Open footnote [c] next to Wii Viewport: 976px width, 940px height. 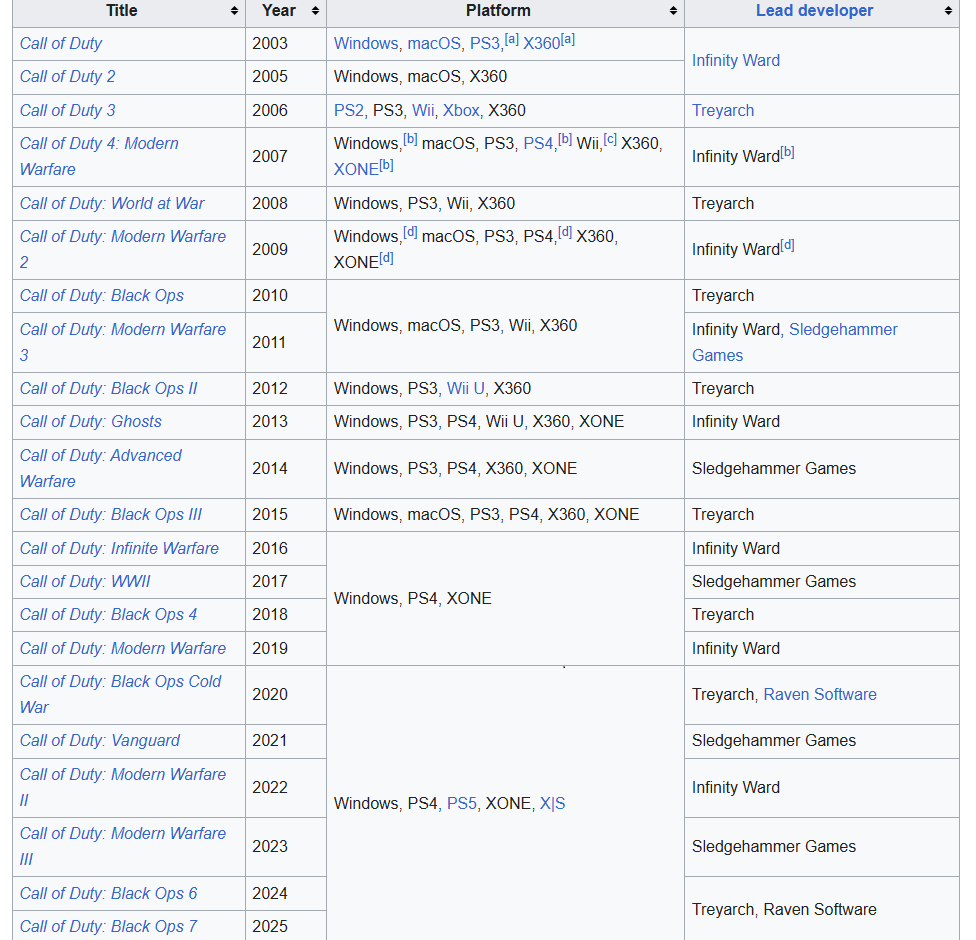[610, 139]
